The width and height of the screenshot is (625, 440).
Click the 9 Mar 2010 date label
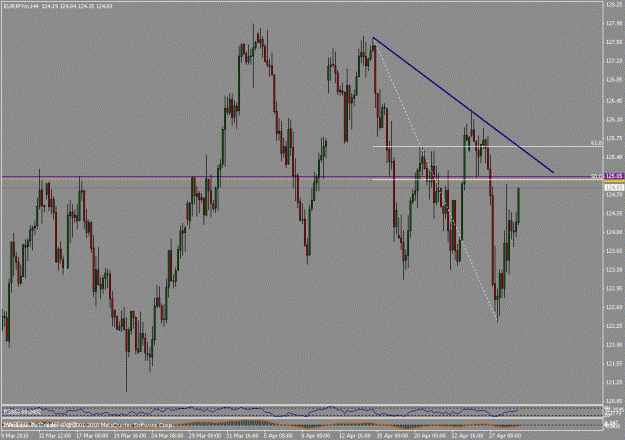(x=14, y=436)
